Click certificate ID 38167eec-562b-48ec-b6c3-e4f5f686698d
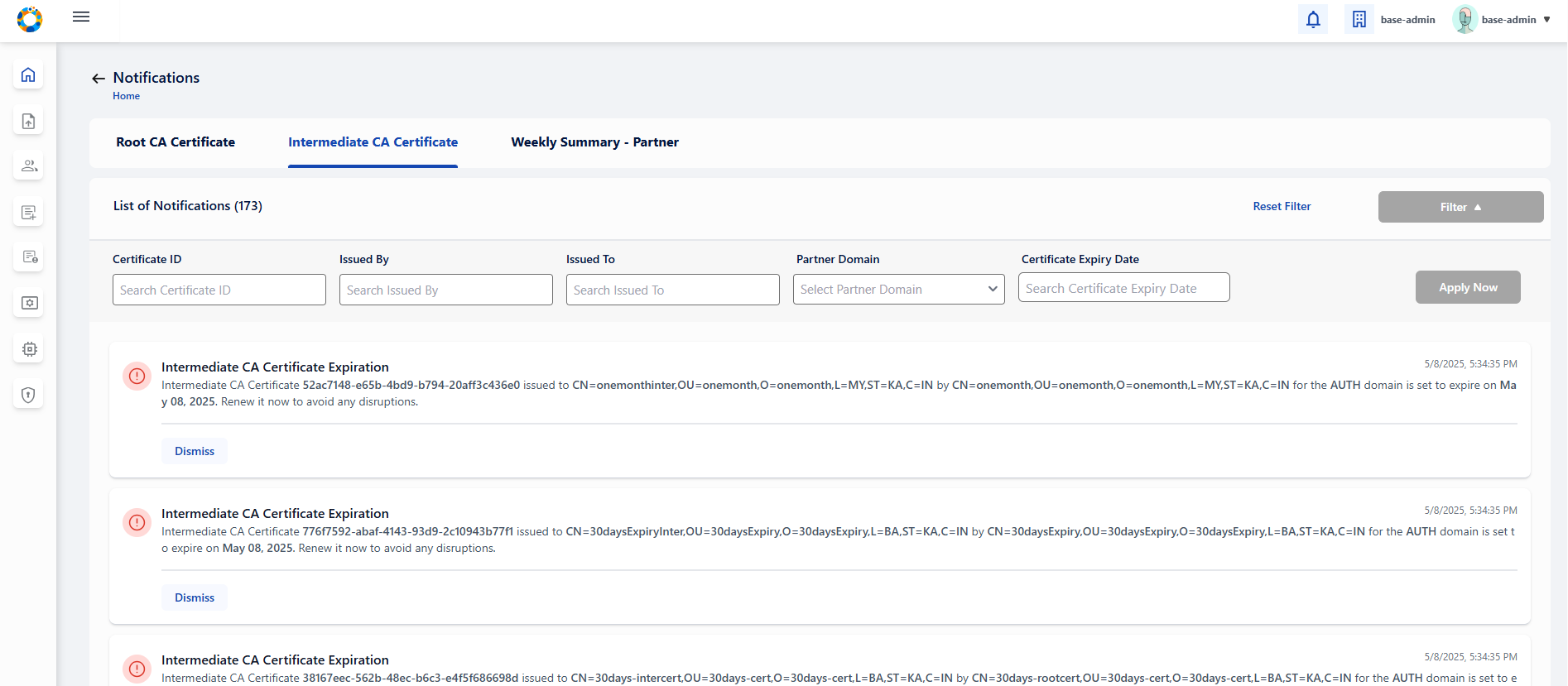 (411, 679)
